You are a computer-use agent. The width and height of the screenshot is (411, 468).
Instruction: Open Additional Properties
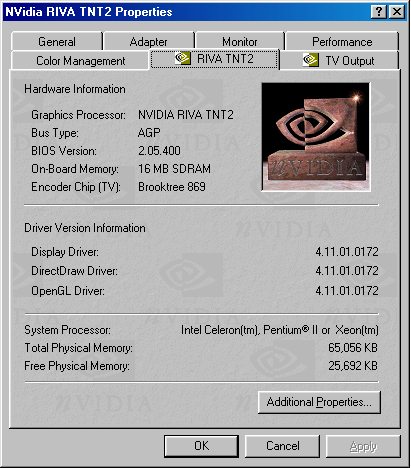coord(319,402)
